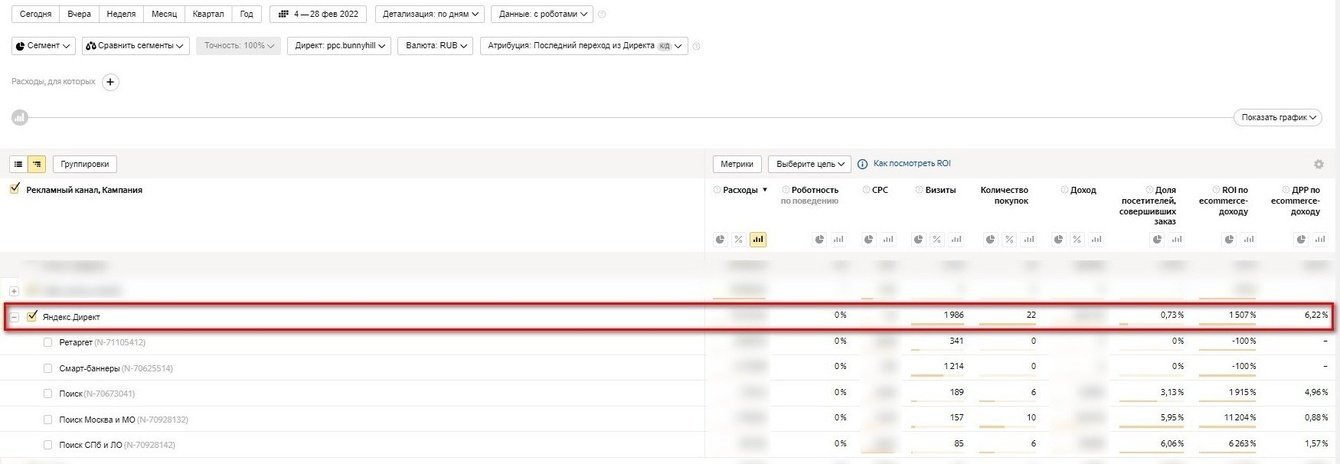This screenshot has width=1340, height=464.
Task: Select the Неделя period tab
Action: [121, 15]
